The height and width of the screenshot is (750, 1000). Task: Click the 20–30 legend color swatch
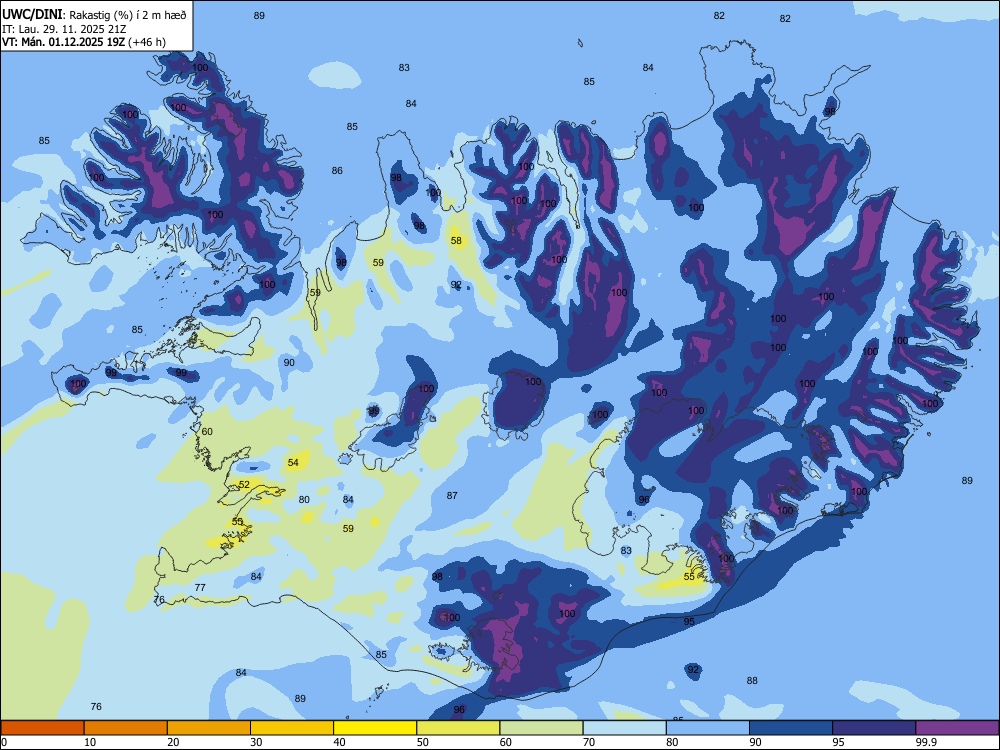point(209,728)
